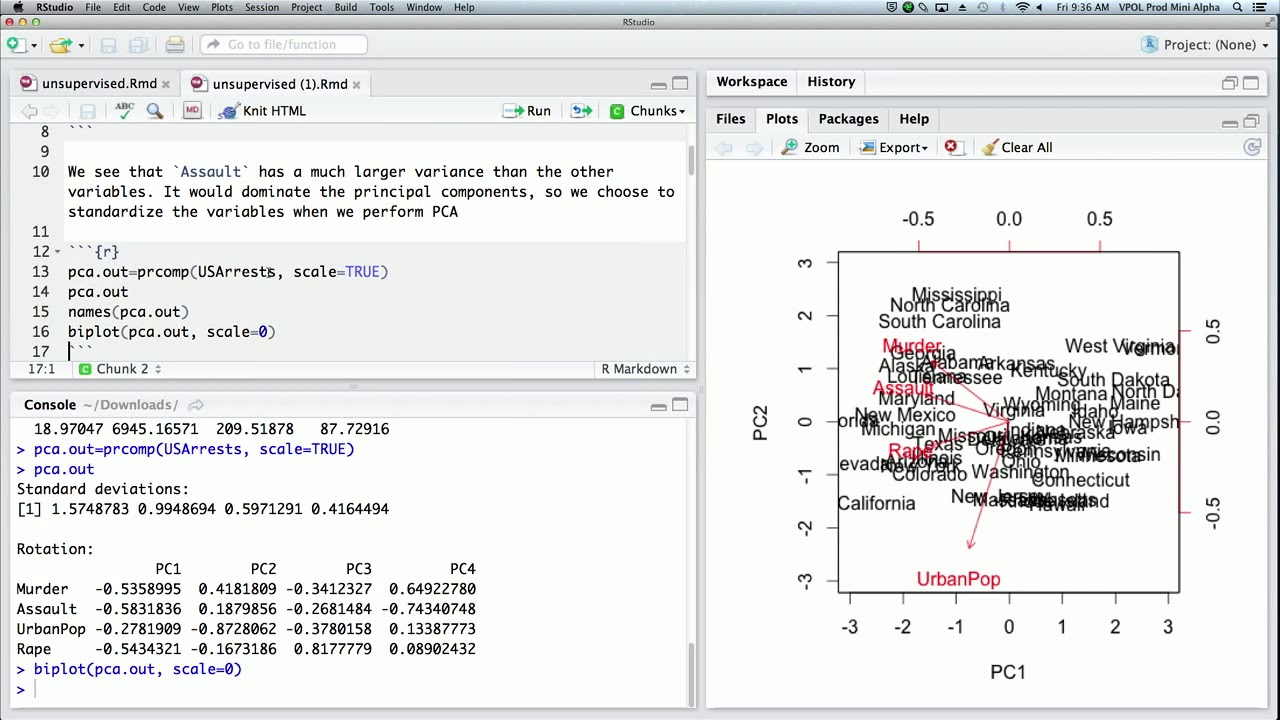Maximize the Console pane
This screenshot has height=720, width=1280.
tap(680, 405)
